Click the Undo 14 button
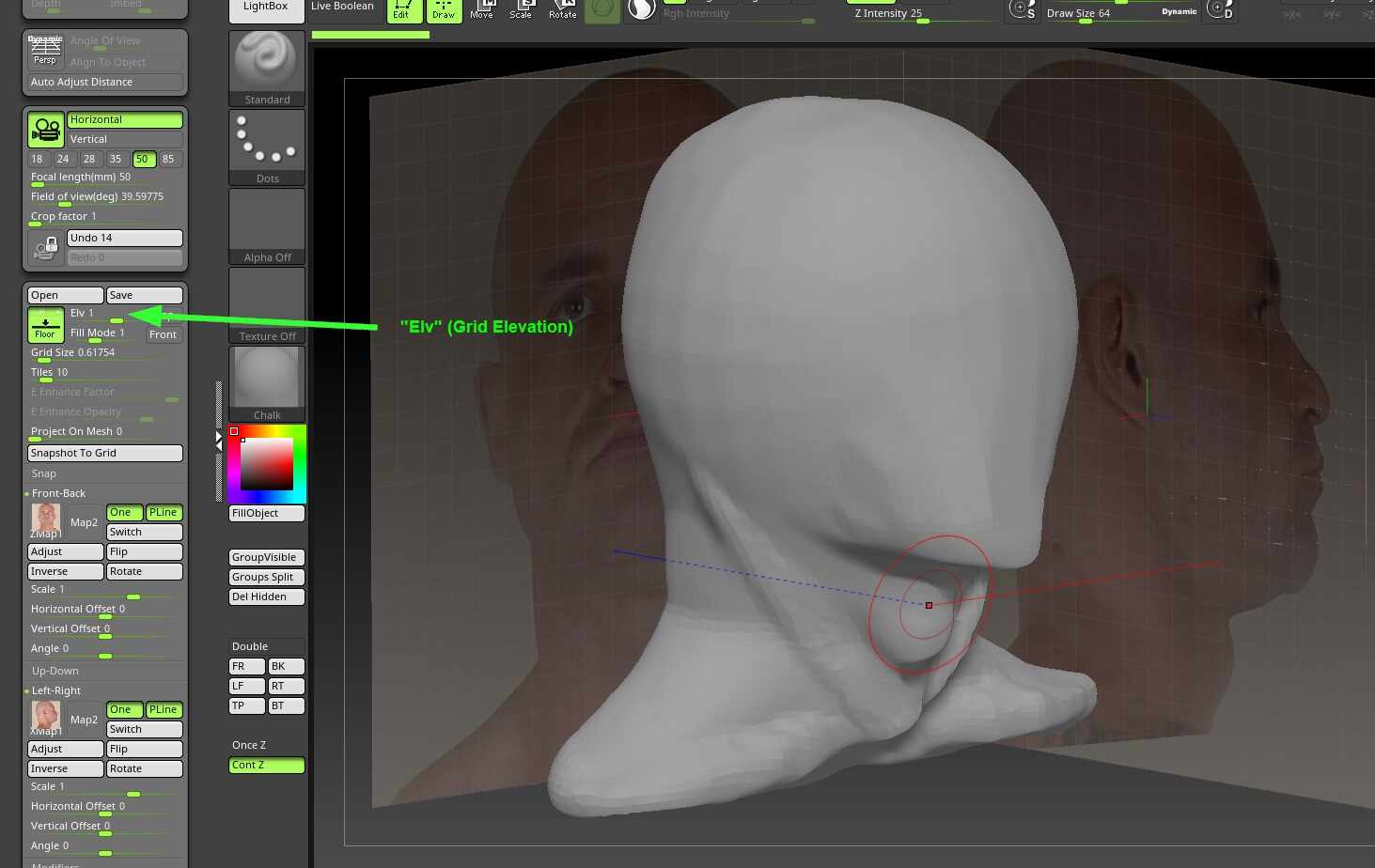 click(x=124, y=238)
